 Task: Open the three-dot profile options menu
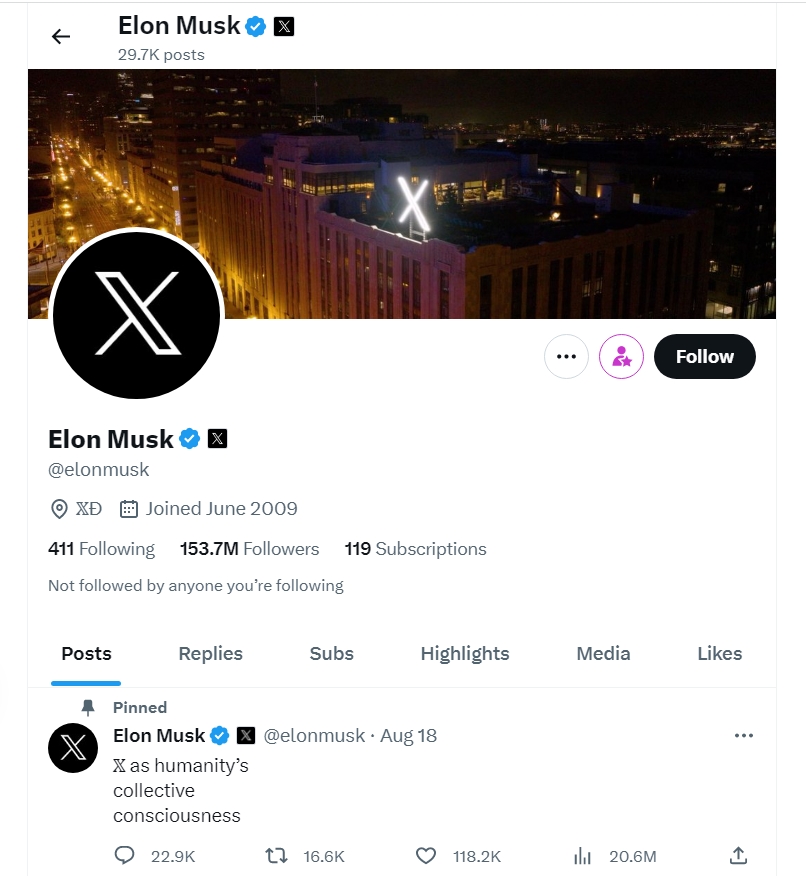click(566, 357)
